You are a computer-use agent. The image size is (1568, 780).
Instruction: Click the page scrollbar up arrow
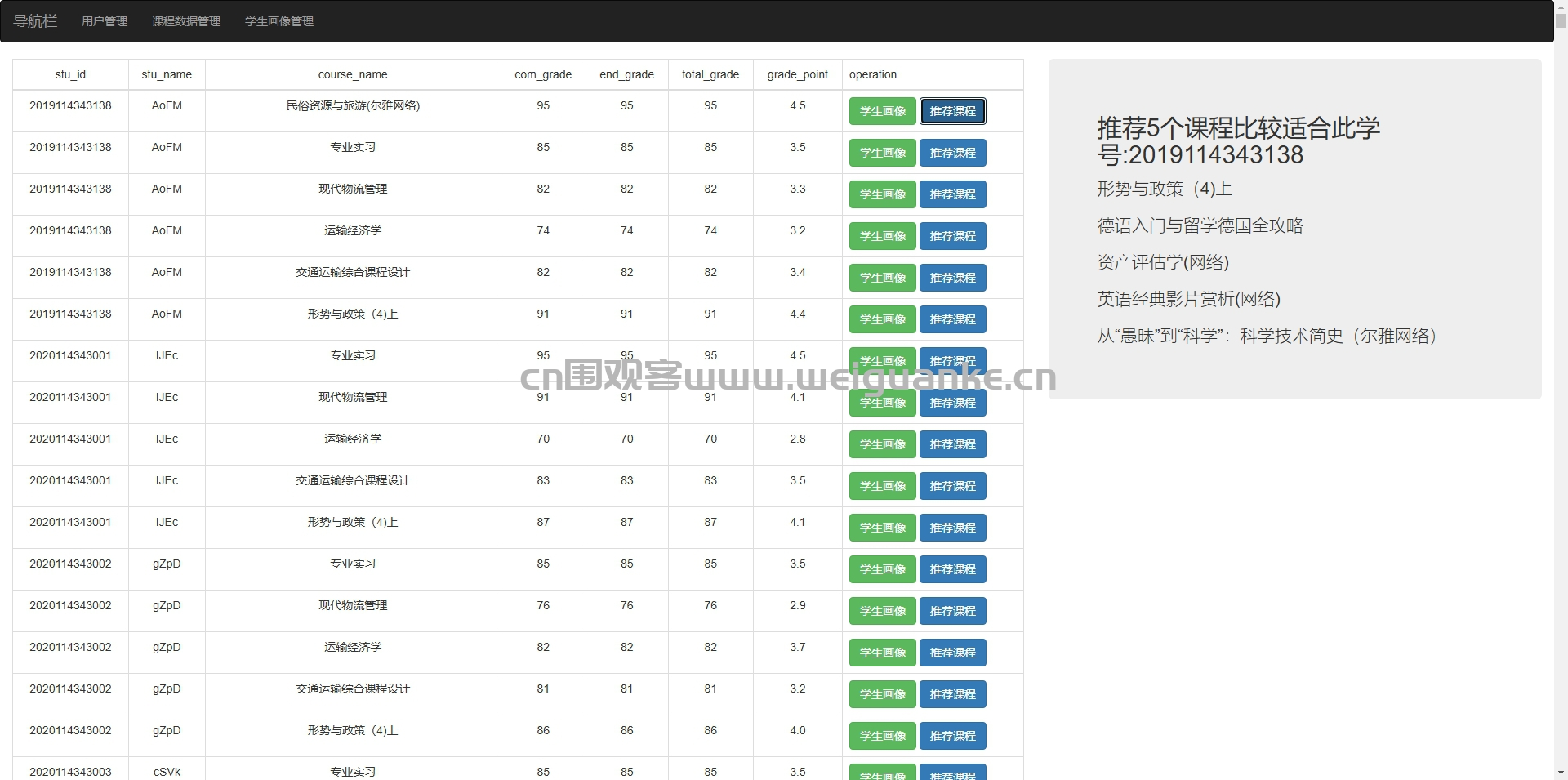1561,7
